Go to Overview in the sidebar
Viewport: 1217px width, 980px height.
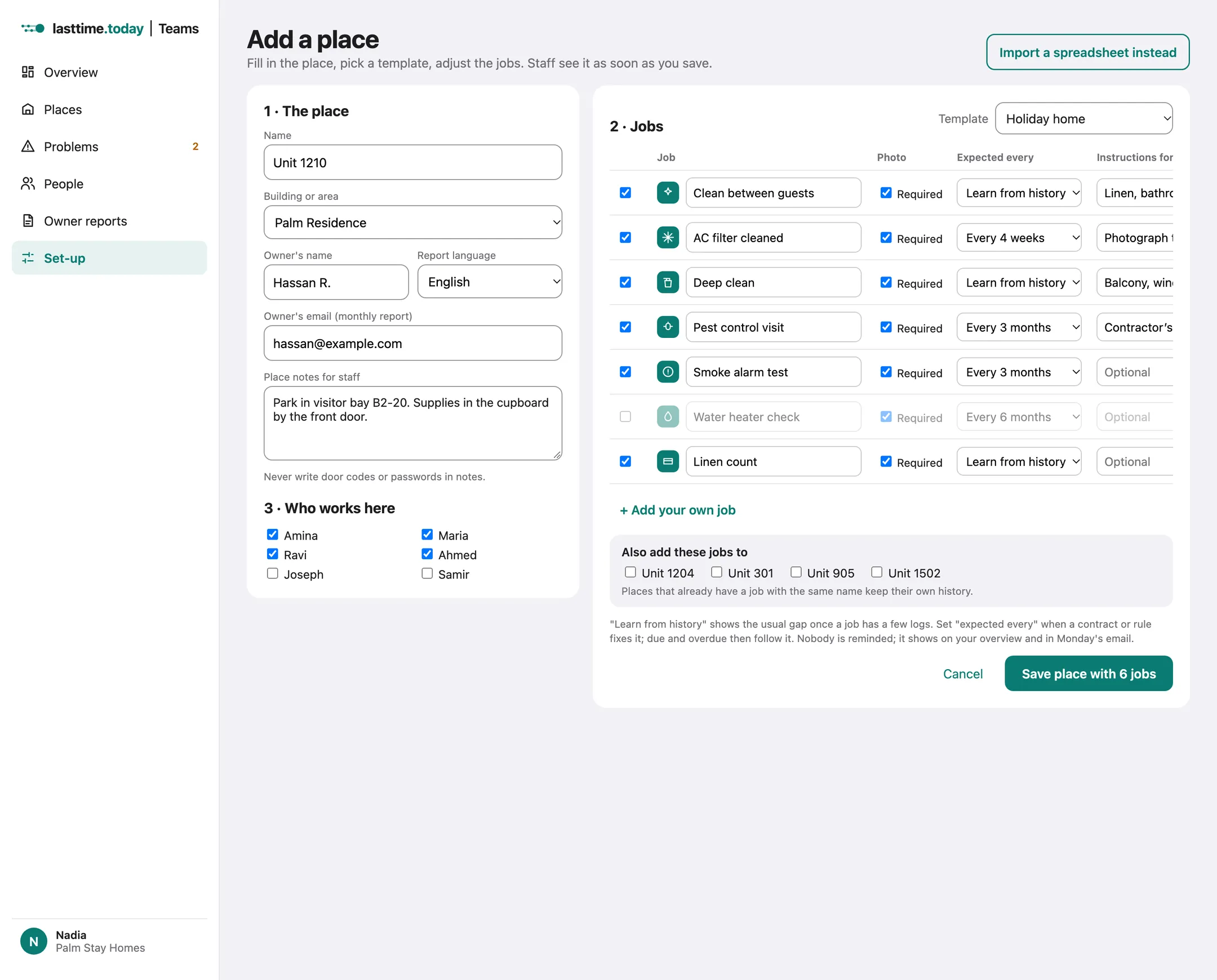(109, 72)
